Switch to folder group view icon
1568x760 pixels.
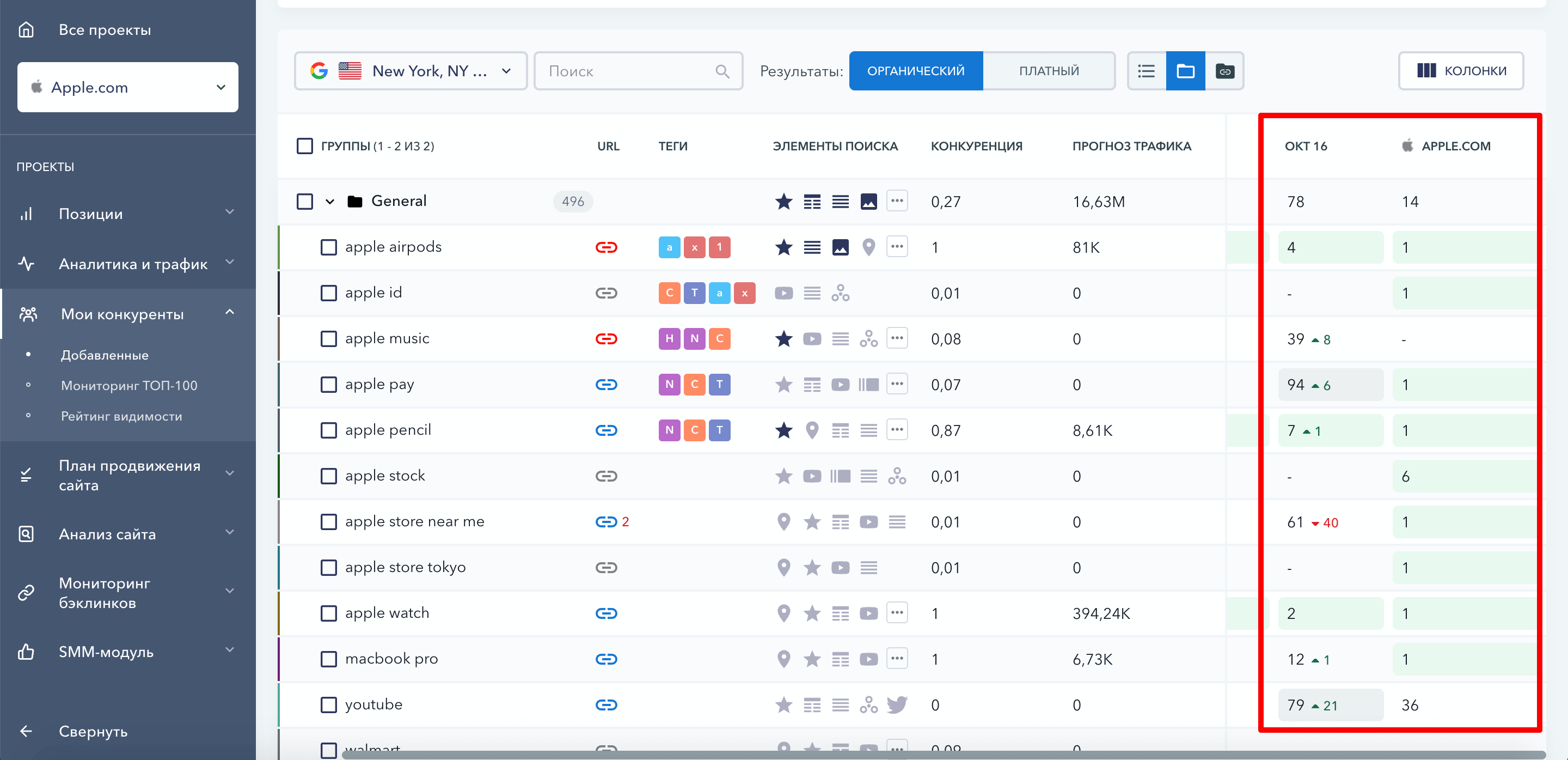1185,71
